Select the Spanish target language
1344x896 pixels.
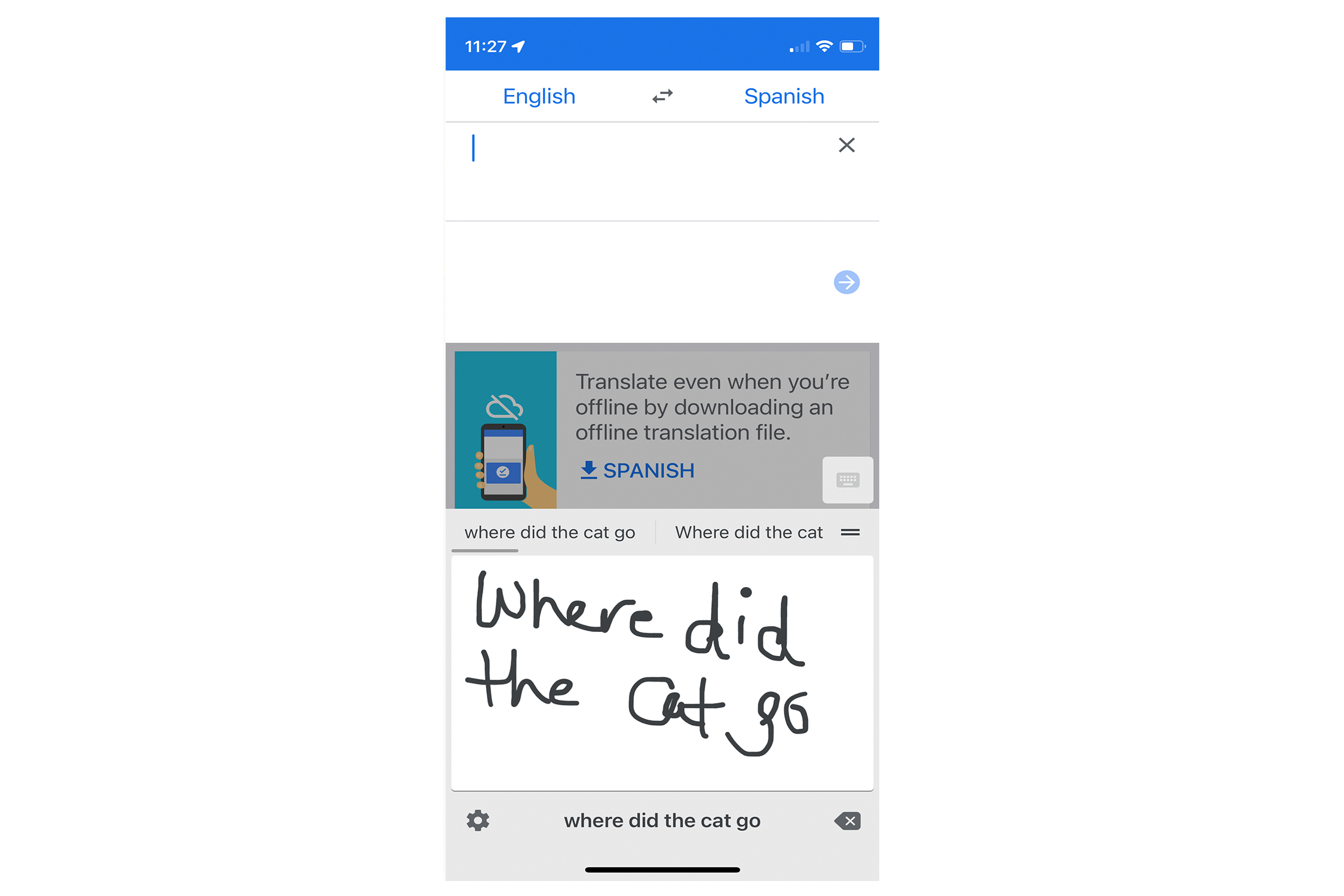click(x=783, y=96)
